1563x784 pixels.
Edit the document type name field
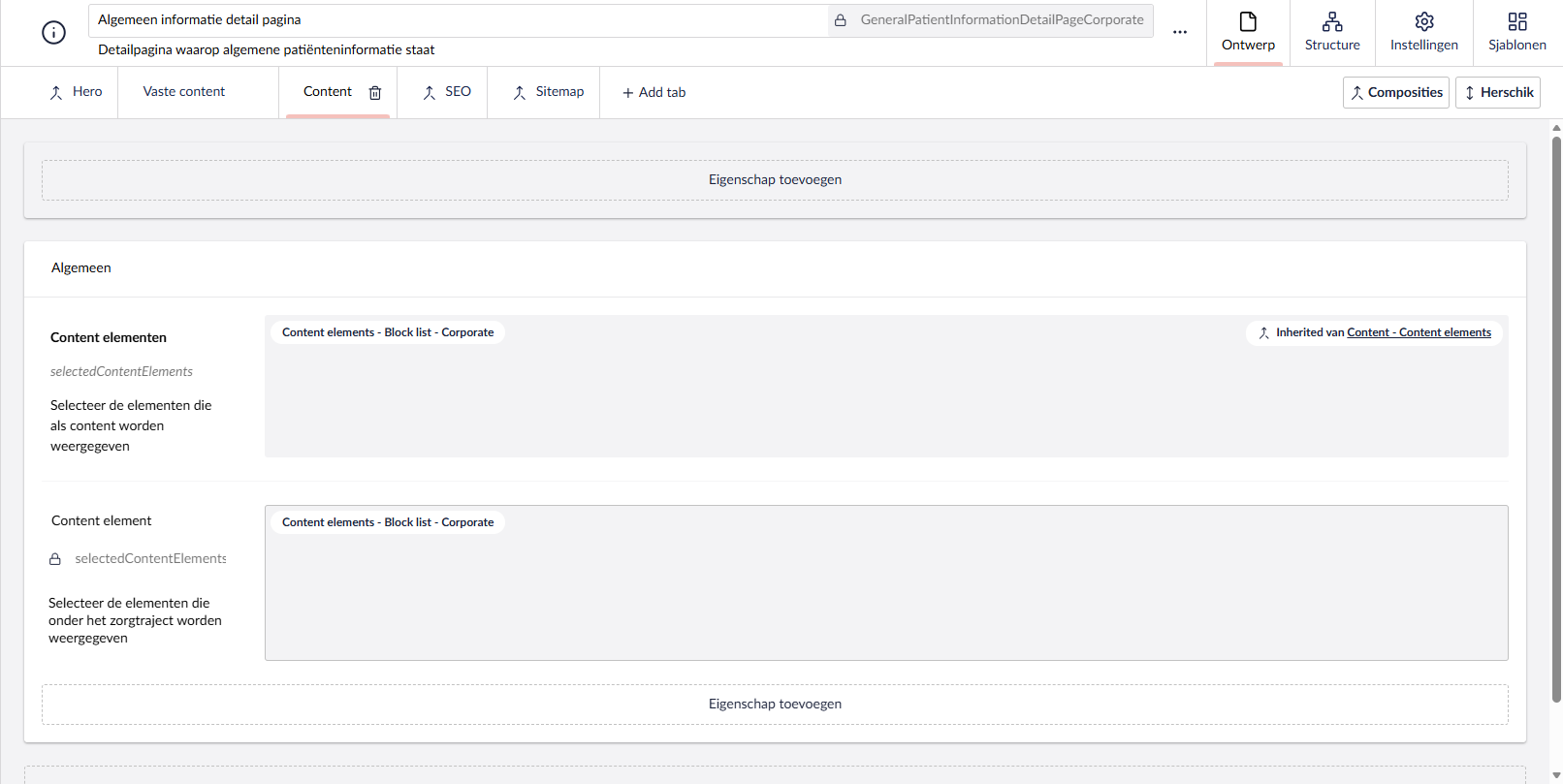click(x=456, y=20)
